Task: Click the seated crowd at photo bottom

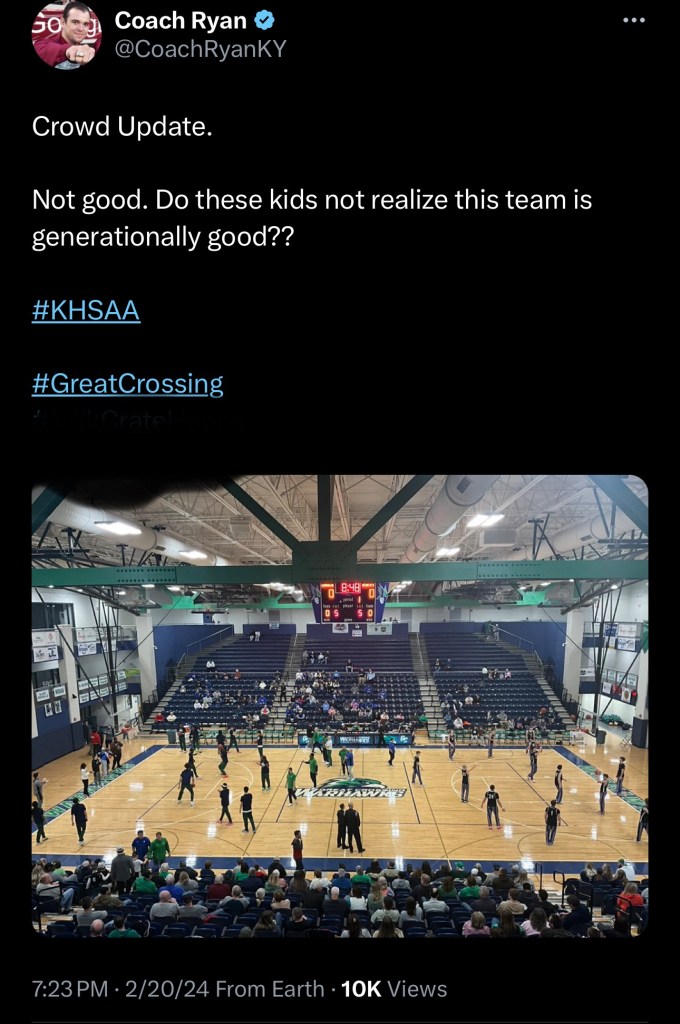Action: (340, 900)
